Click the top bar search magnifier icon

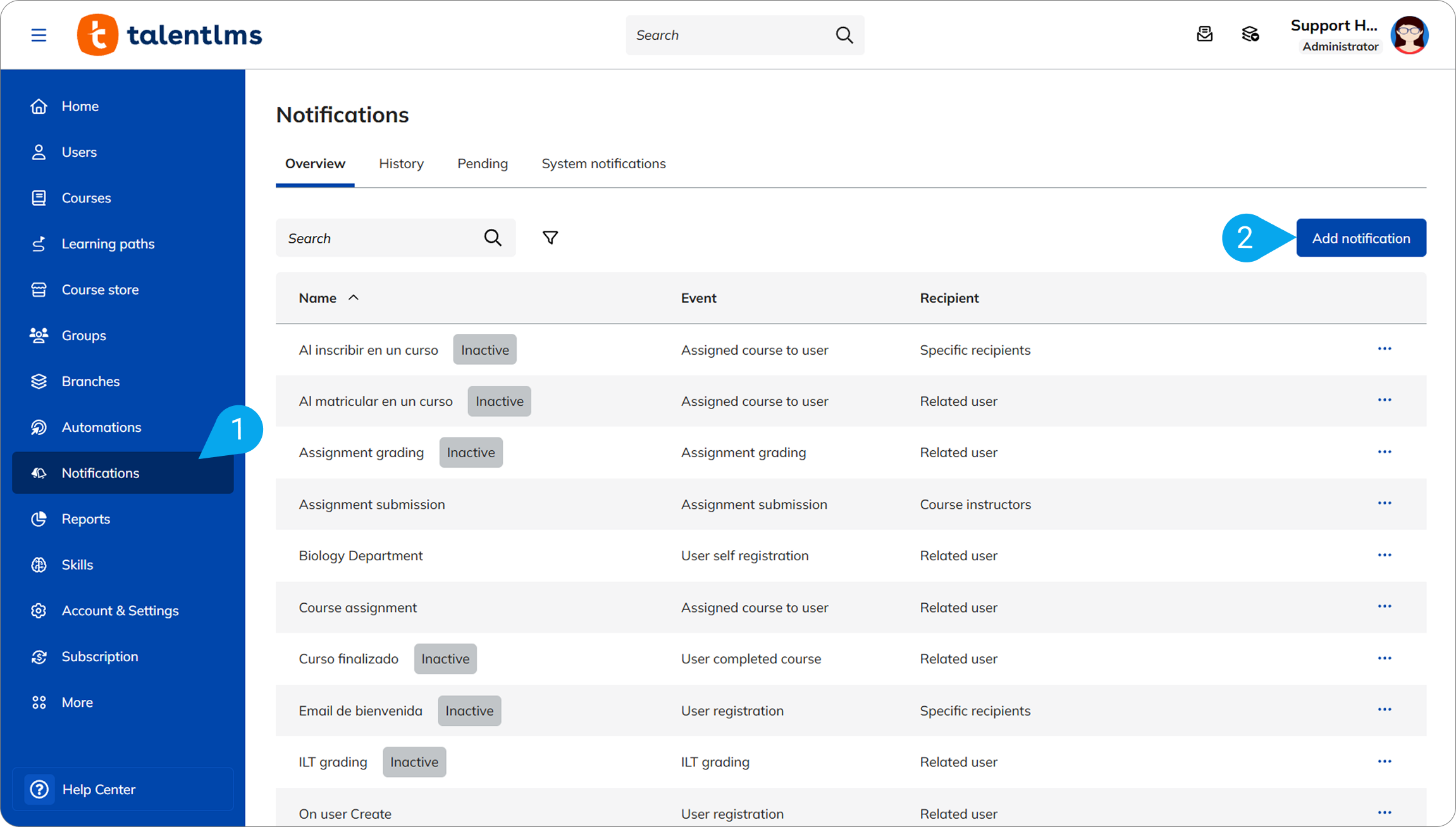pos(844,35)
